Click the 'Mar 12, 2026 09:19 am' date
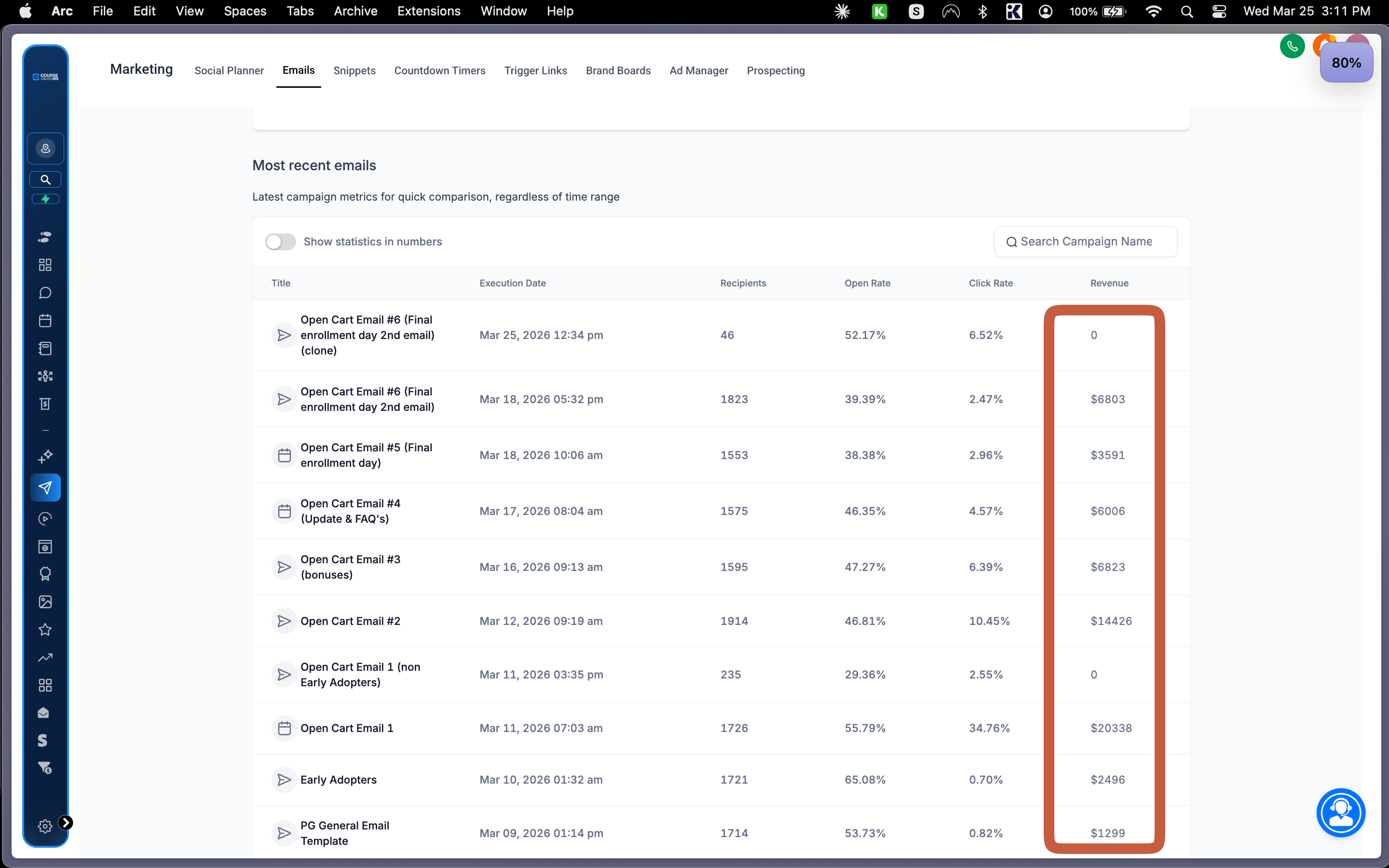This screenshot has width=1389, height=868. click(x=541, y=621)
